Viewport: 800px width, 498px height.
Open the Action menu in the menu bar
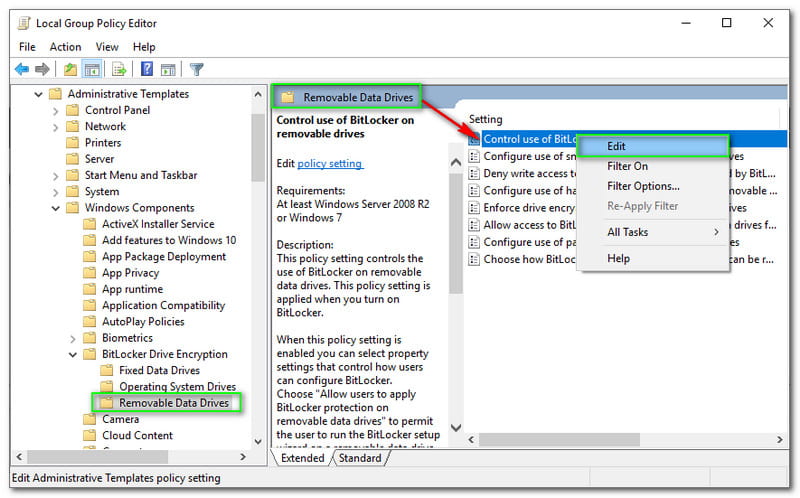[x=65, y=46]
